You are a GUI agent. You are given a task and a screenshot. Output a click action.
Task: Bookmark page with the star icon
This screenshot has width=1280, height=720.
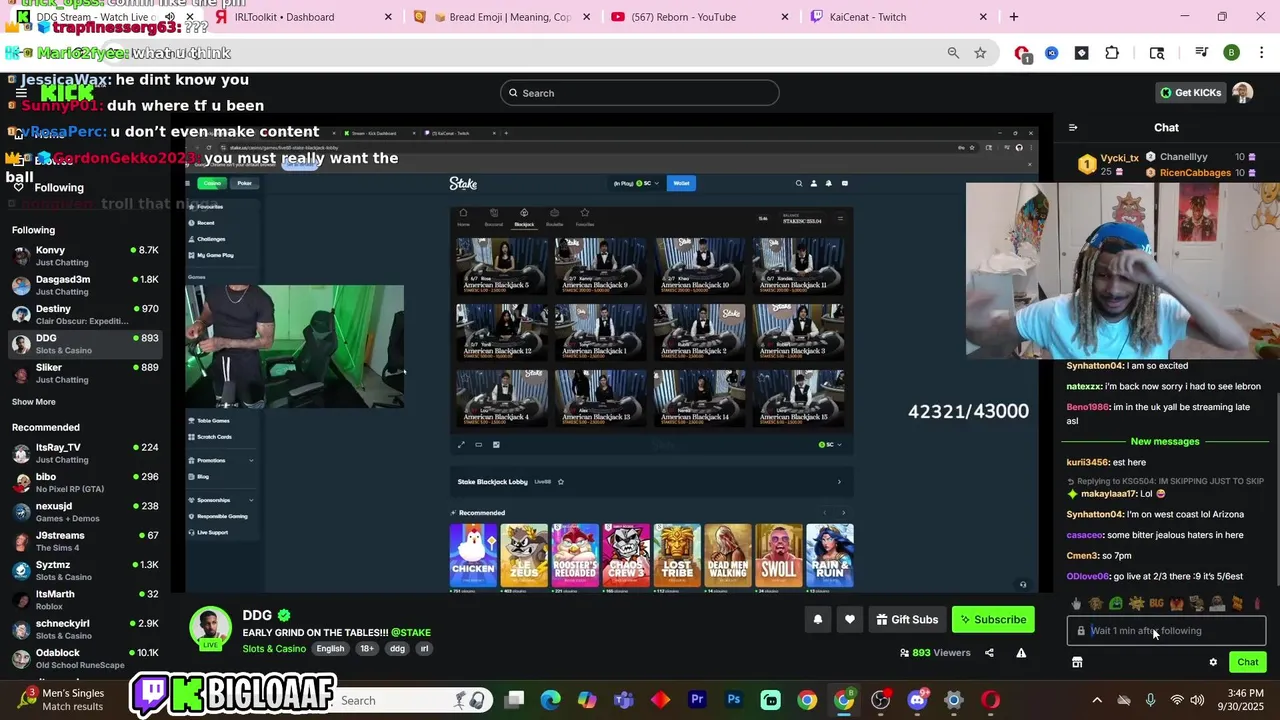point(980,53)
